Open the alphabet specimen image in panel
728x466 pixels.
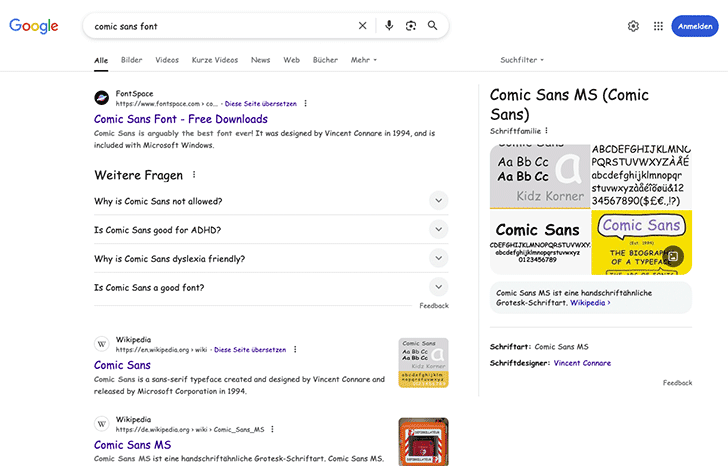(642, 176)
